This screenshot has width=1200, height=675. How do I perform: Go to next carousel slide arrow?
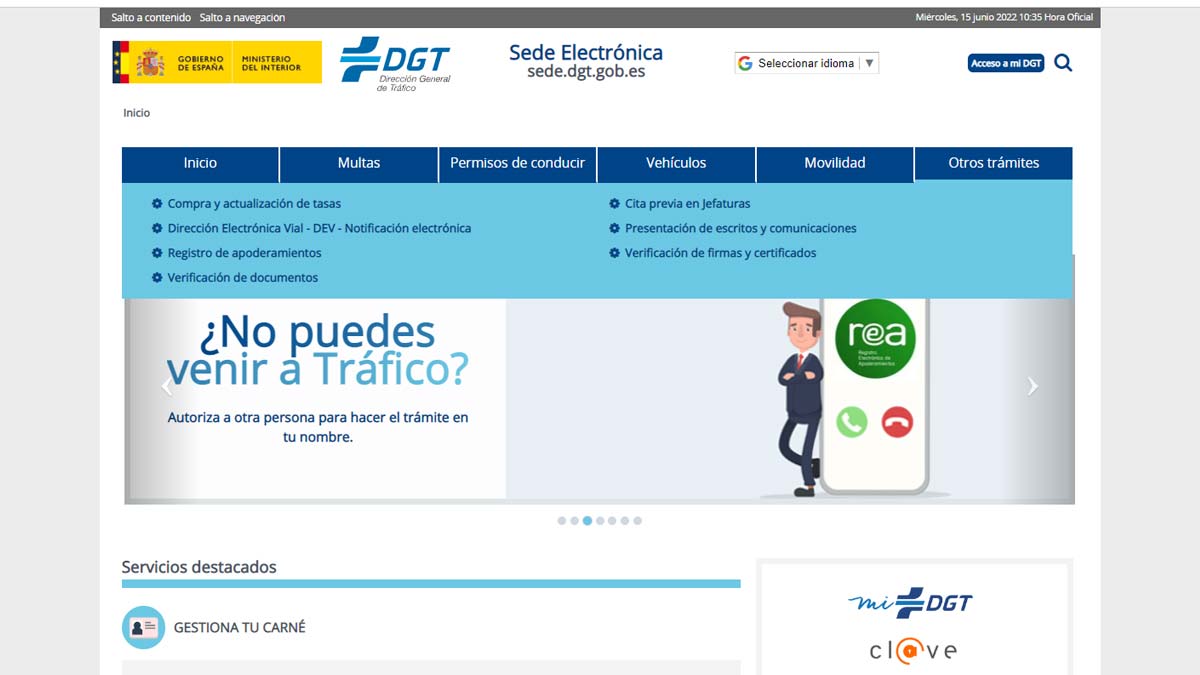tap(1032, 386)
